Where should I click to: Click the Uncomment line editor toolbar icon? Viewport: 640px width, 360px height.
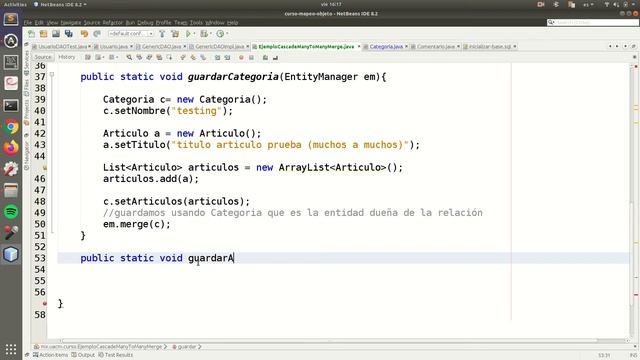click(276, 58)
